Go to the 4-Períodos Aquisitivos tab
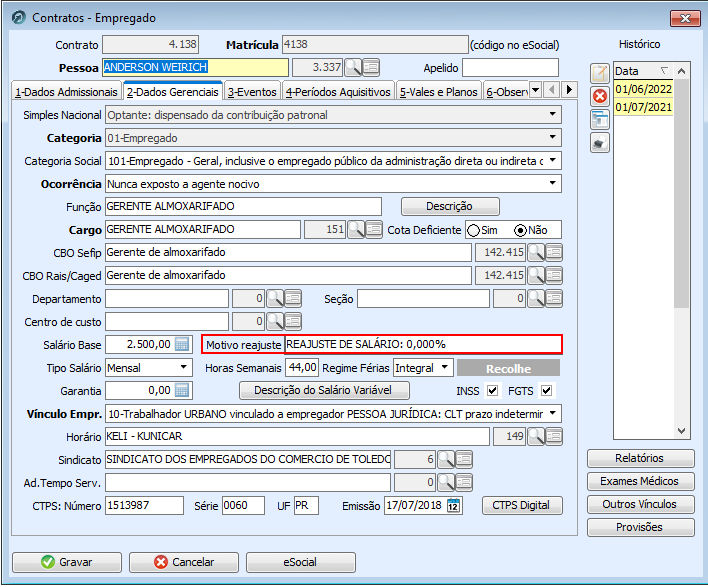Image resolution: width=708 pixels, height=587 pixels. coord(338,92)
